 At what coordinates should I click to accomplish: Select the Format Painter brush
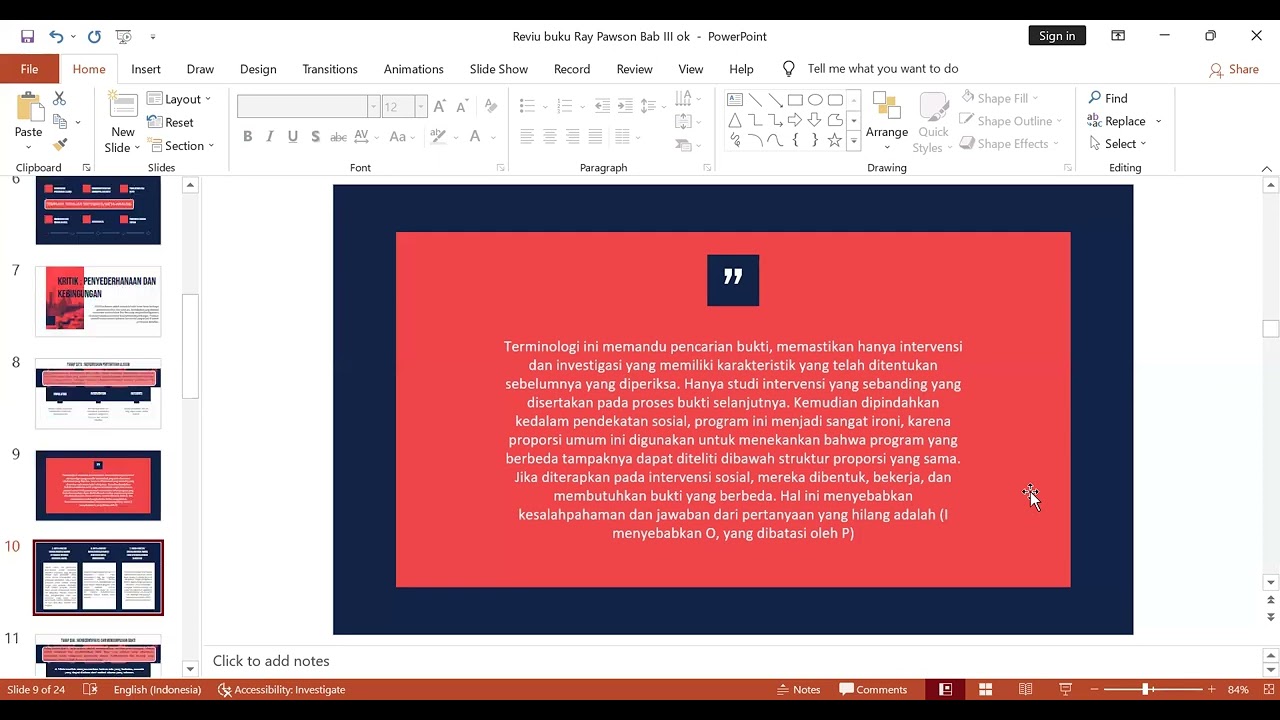click(59, 145)
